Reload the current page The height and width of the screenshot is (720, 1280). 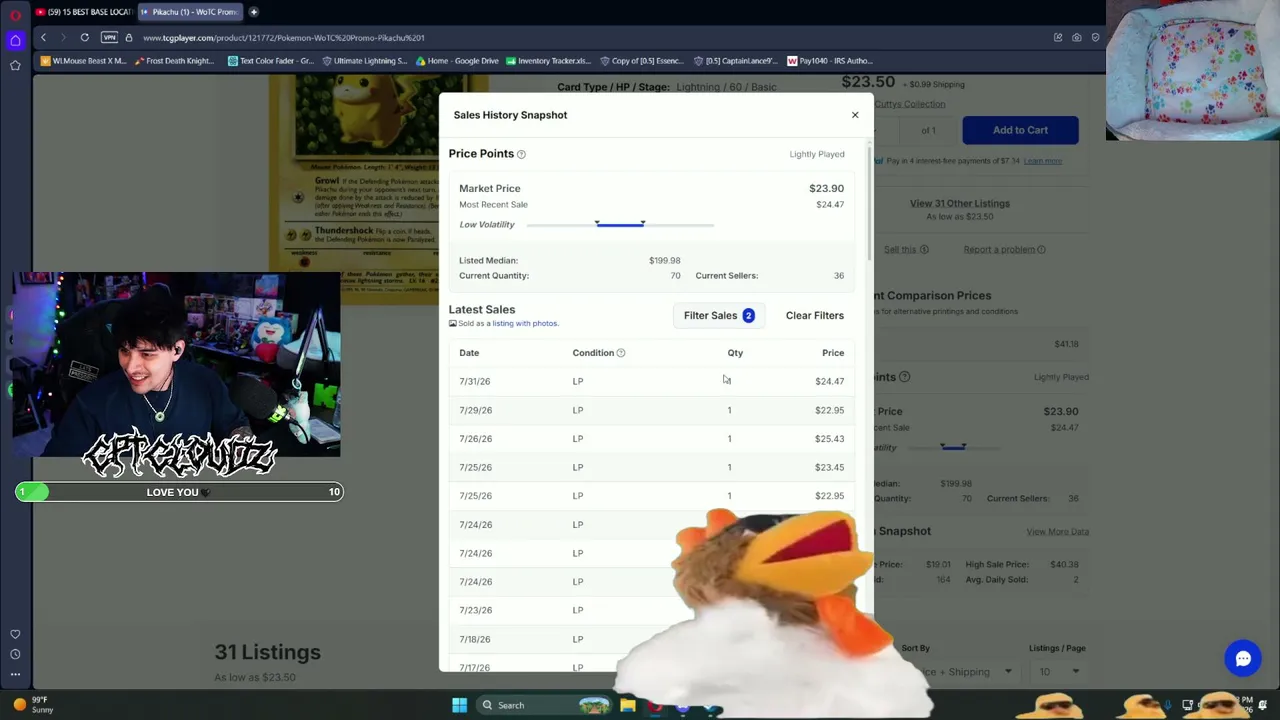tap(85, 38)
